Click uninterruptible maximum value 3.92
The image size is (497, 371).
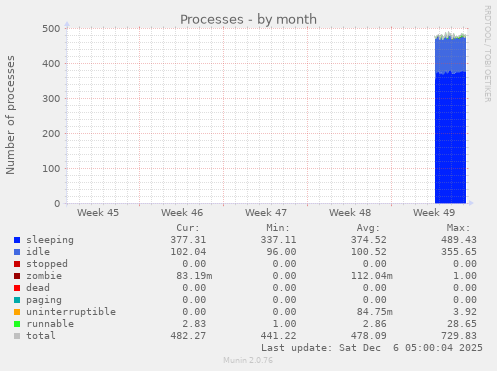[x=465, y=312]
